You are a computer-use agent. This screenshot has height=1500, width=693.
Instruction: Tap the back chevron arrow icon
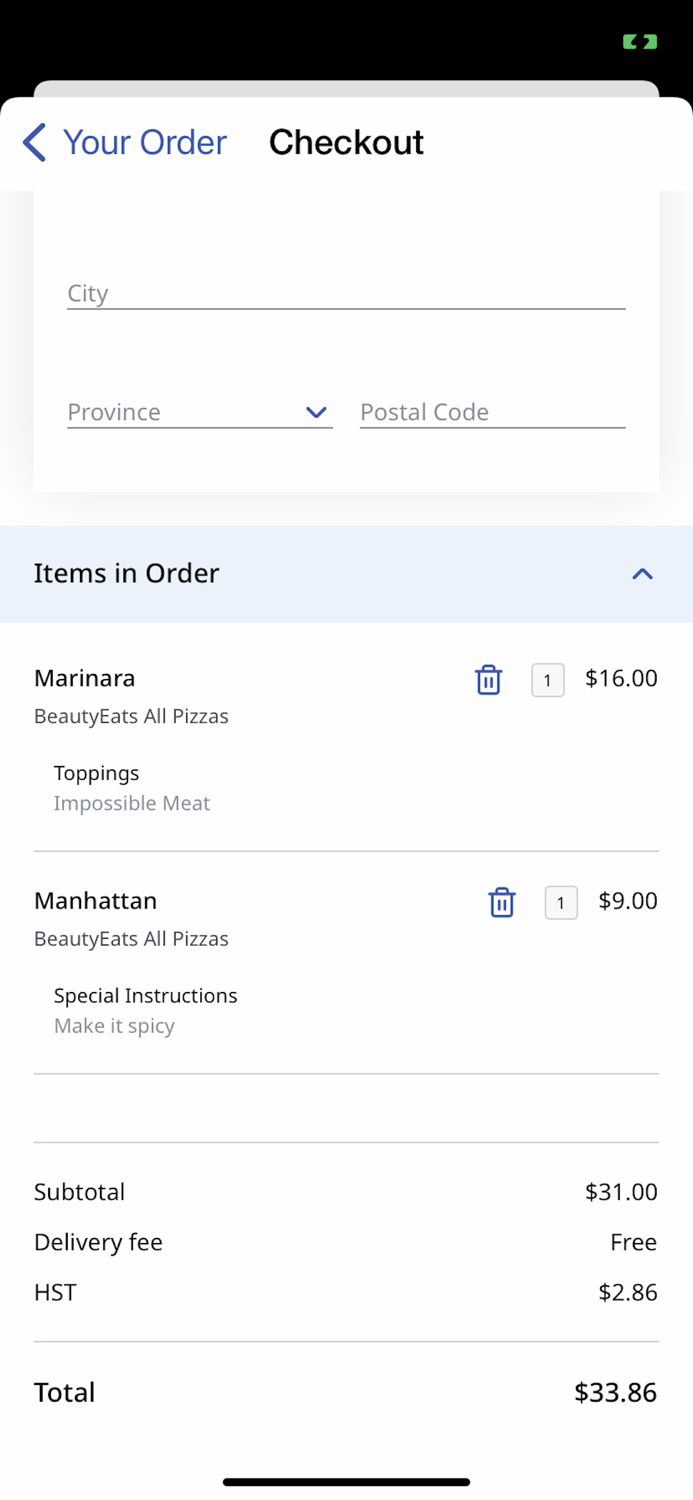34,143
